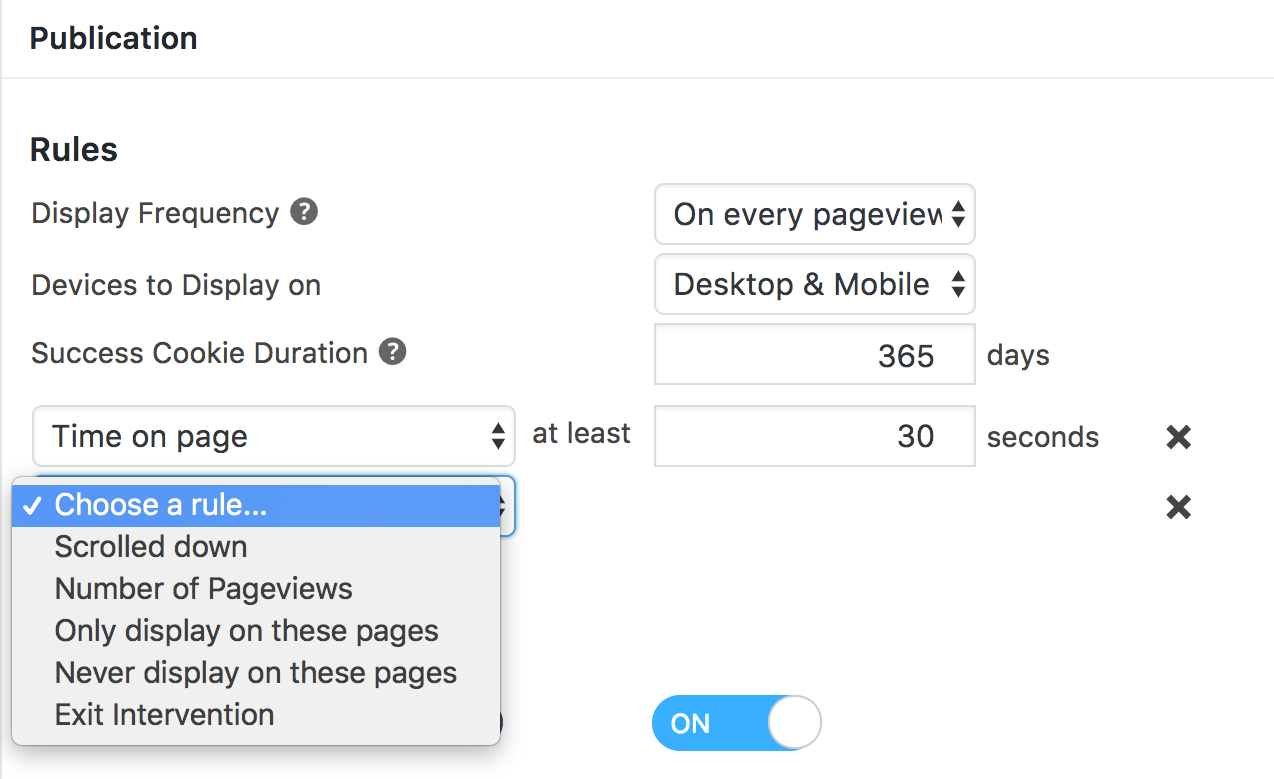Click the Display Frequency label text
Image resolution: width=1274 pixels, height=779 pixels.
click(x=155, y=213)
